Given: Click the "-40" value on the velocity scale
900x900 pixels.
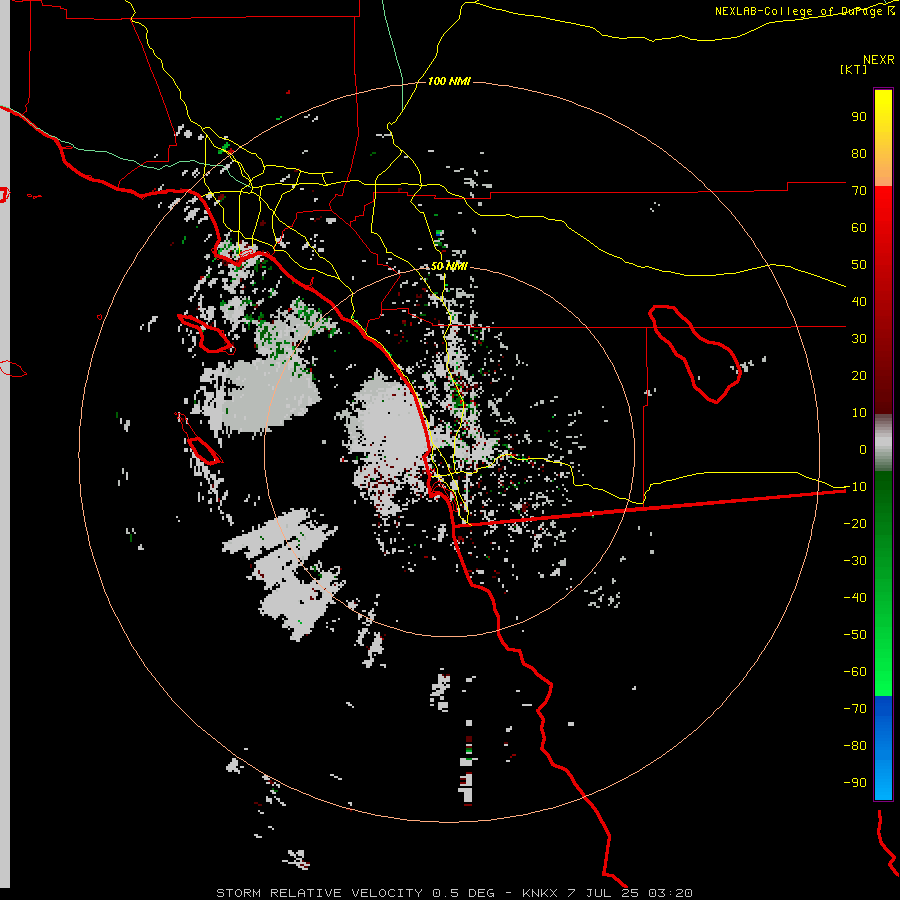Looking at the screenshot, I should (x=855, y=598).
